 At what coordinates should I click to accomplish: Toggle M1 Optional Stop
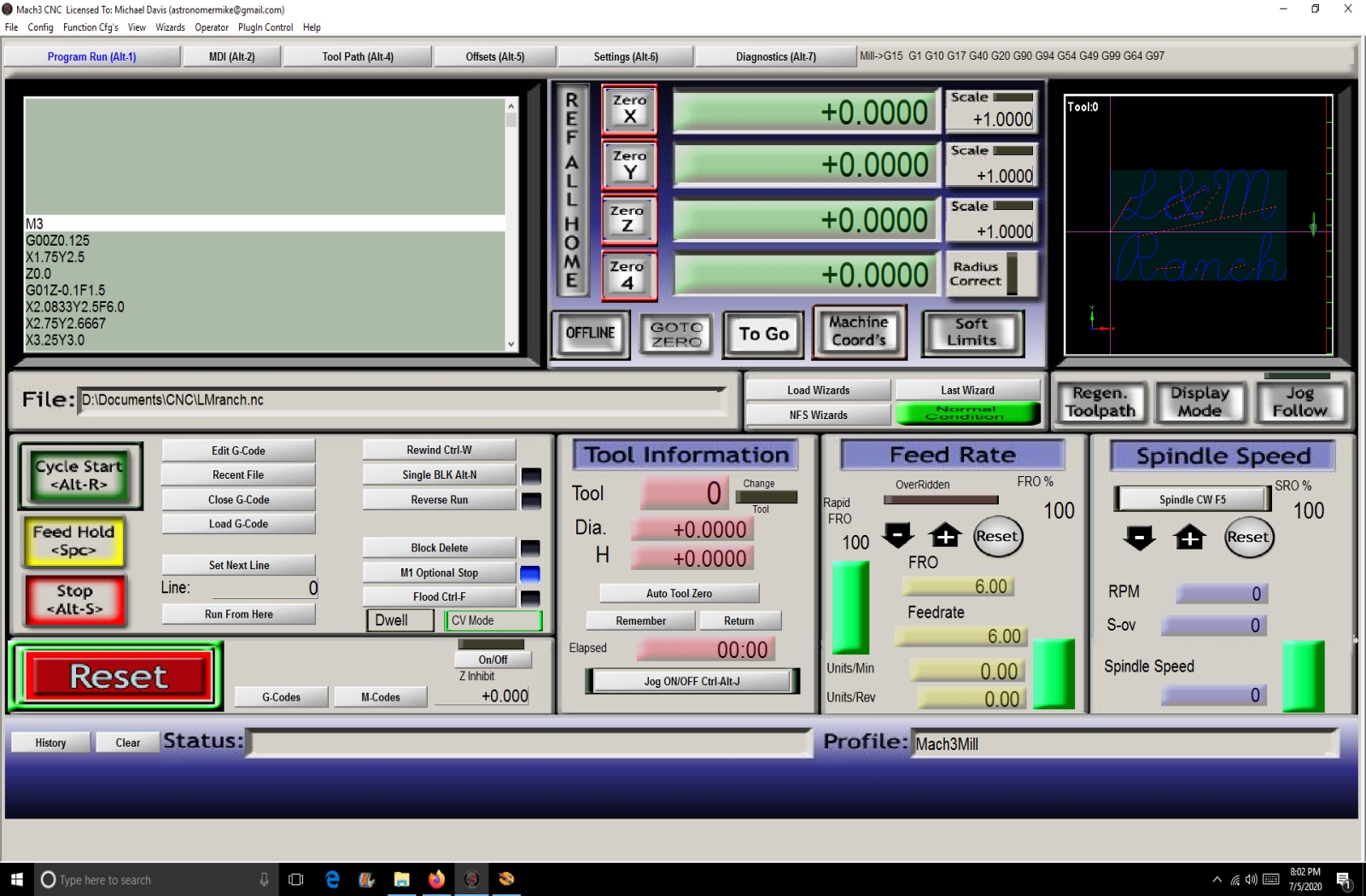click(x=439, y=573)
